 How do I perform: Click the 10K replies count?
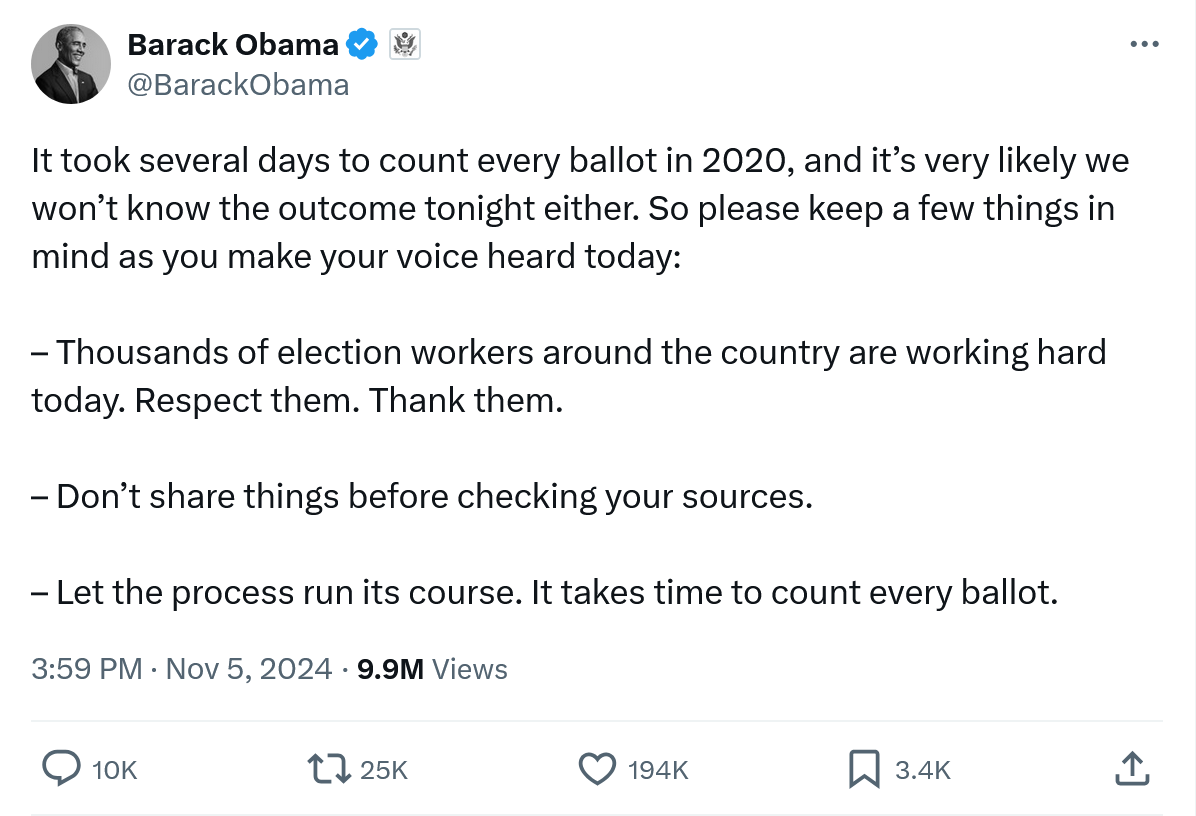pyautogui.click(x=114, y=770)
